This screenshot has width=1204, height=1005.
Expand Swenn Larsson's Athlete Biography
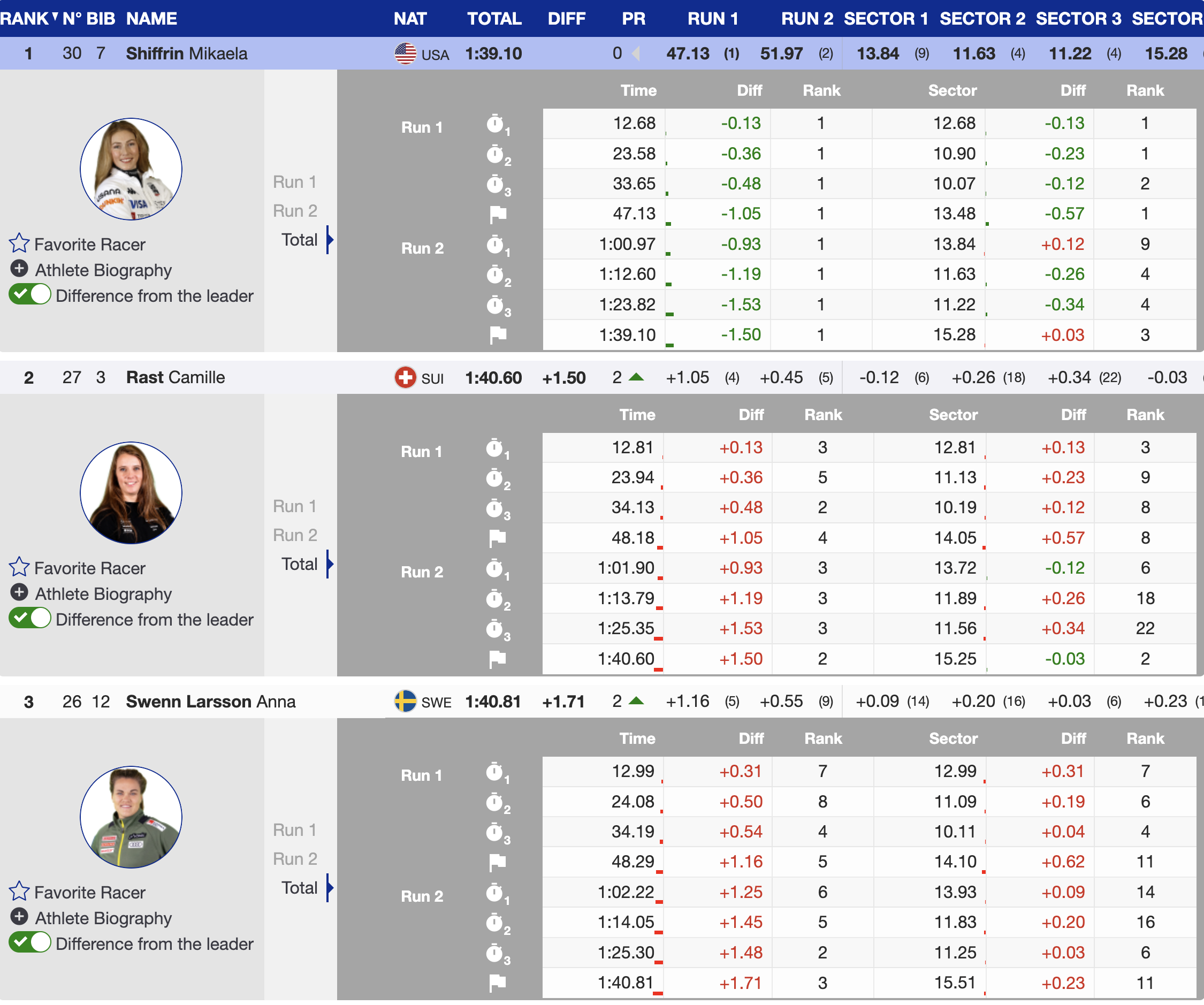point(19,917)
